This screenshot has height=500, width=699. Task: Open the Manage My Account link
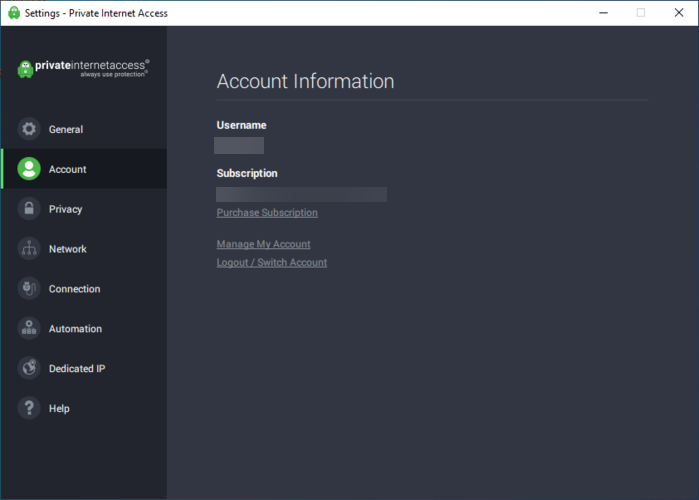pyautogui.click(x=263, y=244)
